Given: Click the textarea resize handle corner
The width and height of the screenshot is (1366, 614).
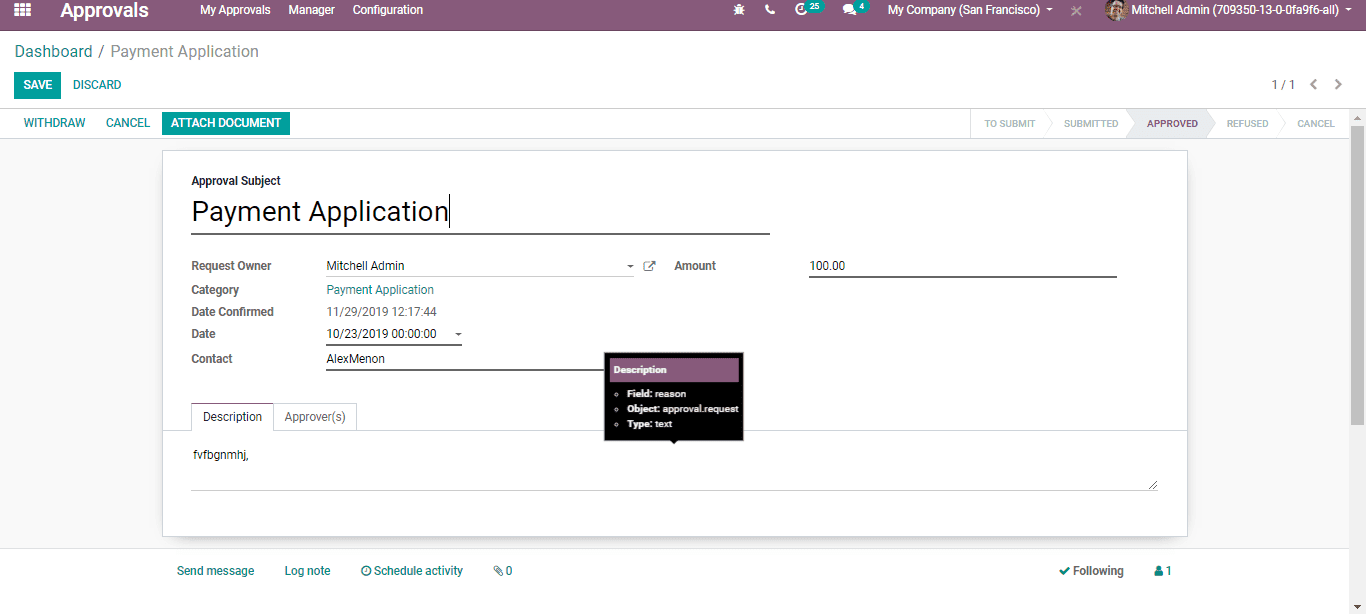Looking at the screenshot, I should (x=1153, y=485).
